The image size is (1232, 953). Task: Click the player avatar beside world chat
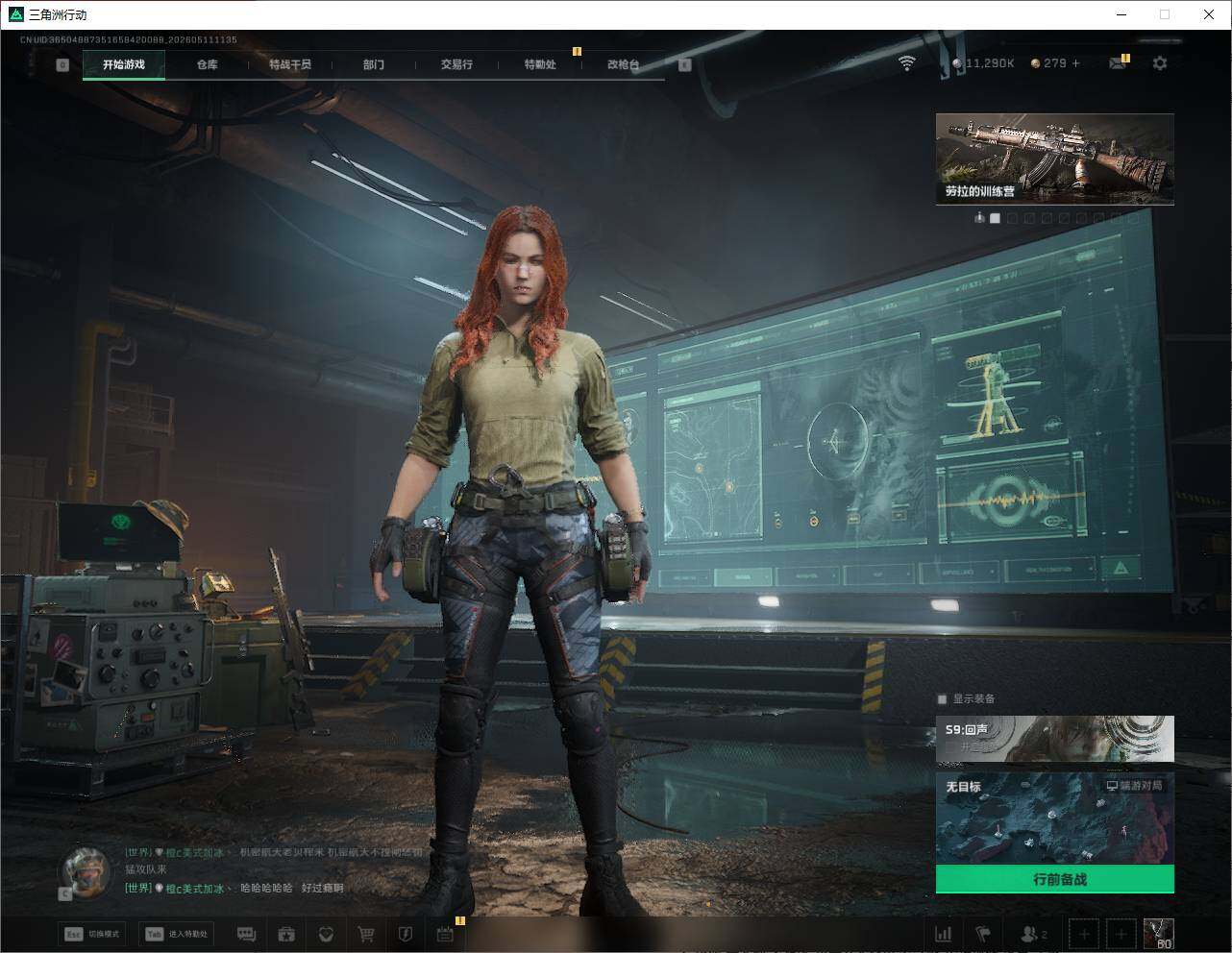[x=86, y=871]
